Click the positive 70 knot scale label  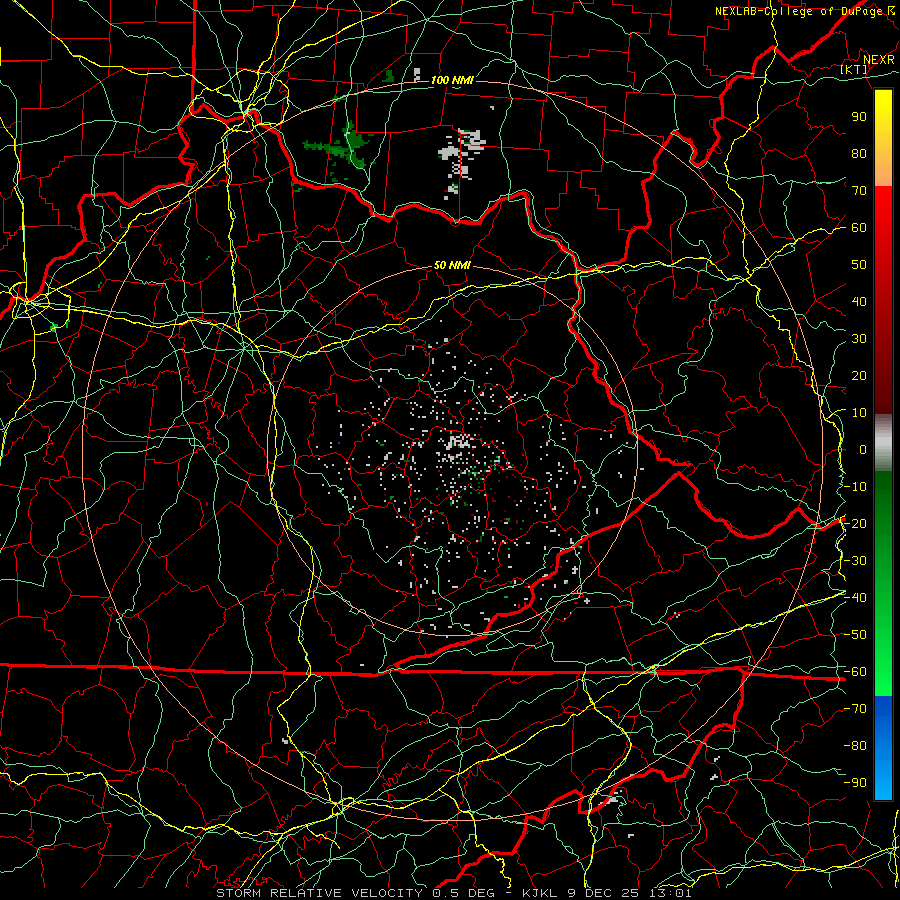click(x=859, y=191)
